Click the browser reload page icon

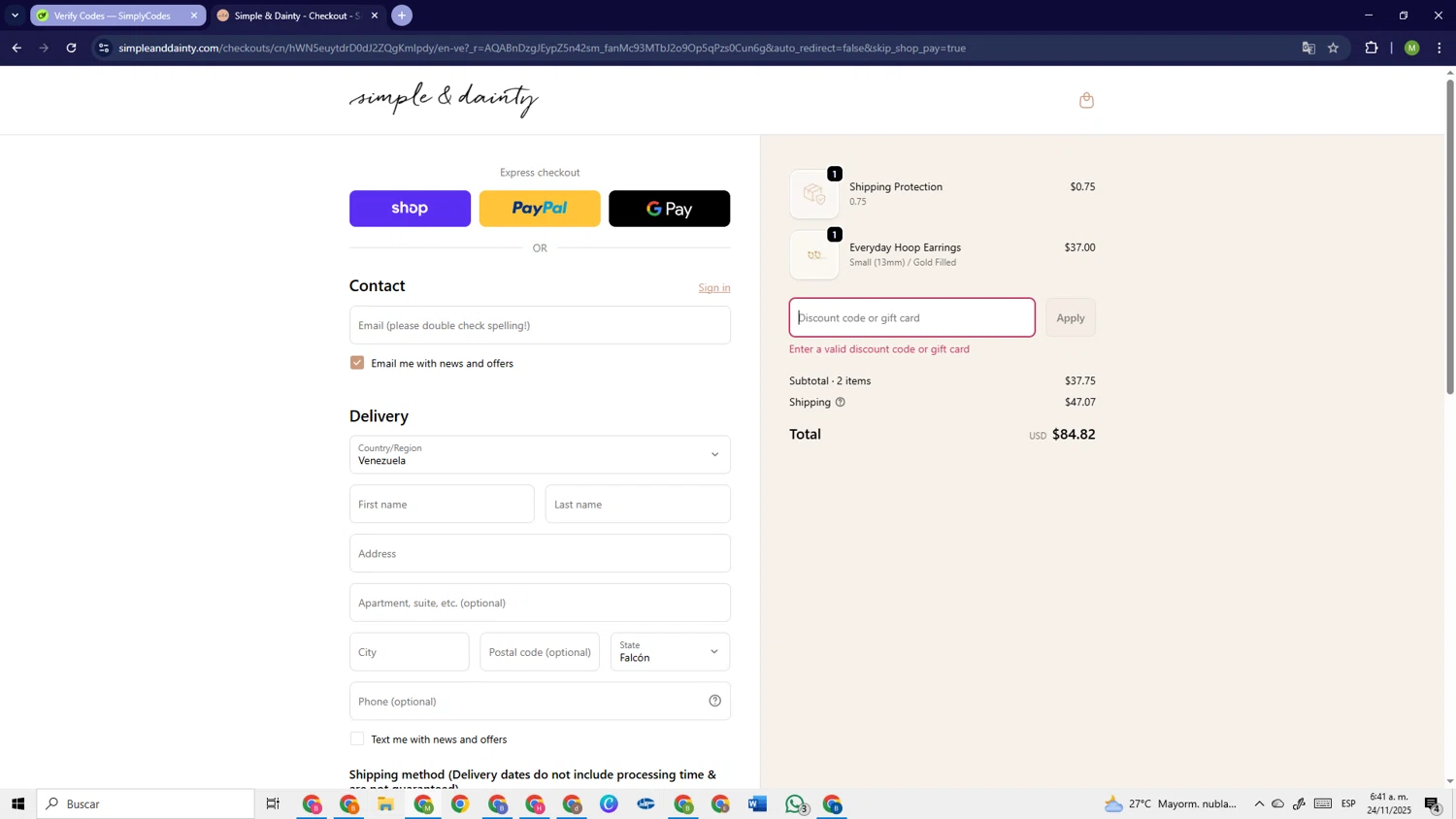[71, 48]
